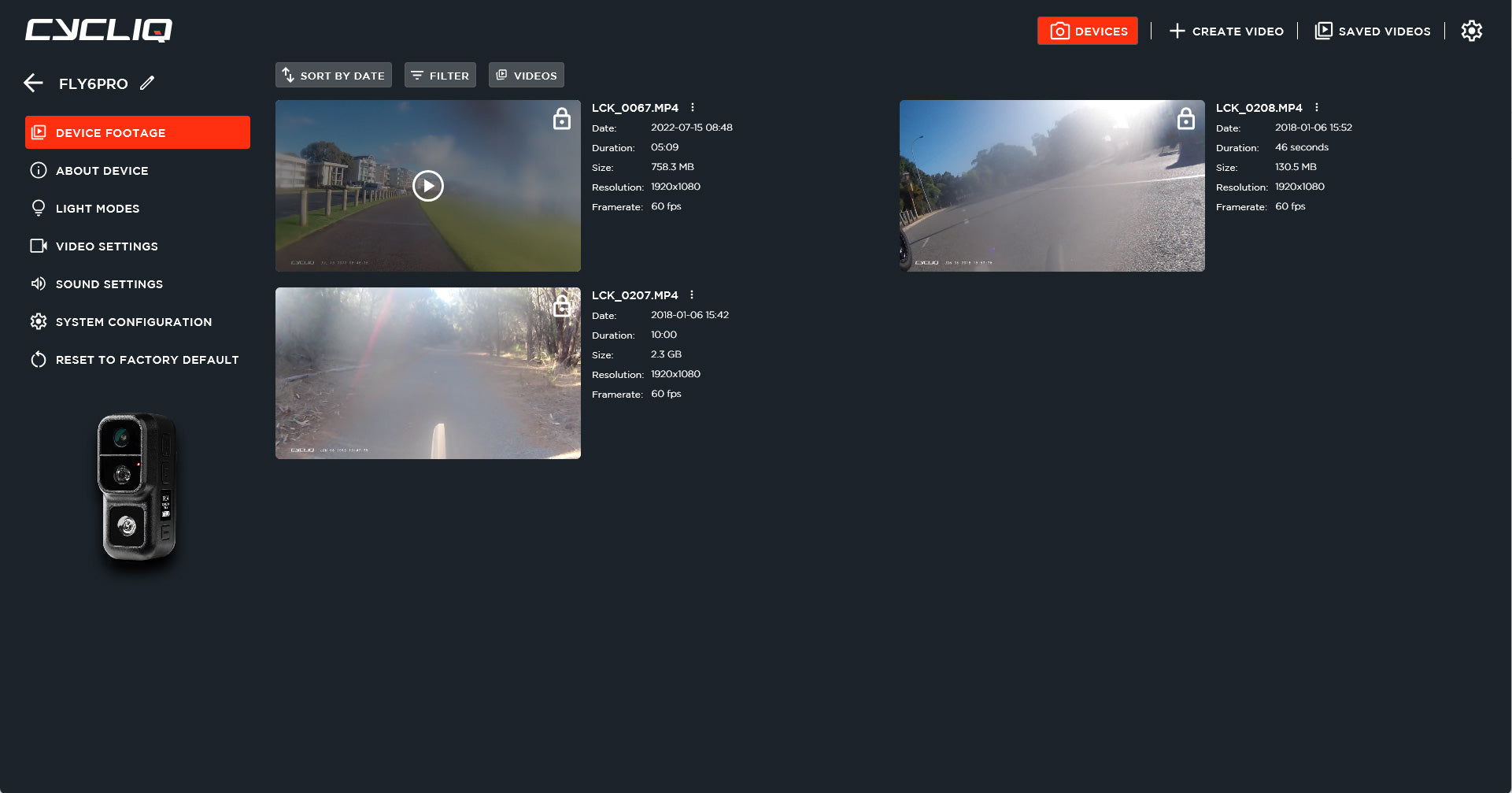Viewport: 1512px width, 793px height.
Task: Open the Filter options
Action: (x=440, y=76)
